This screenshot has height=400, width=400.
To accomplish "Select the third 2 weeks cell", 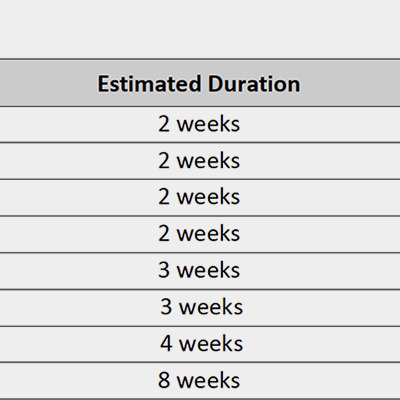I will pyautogui.click(x=200, y=198).
